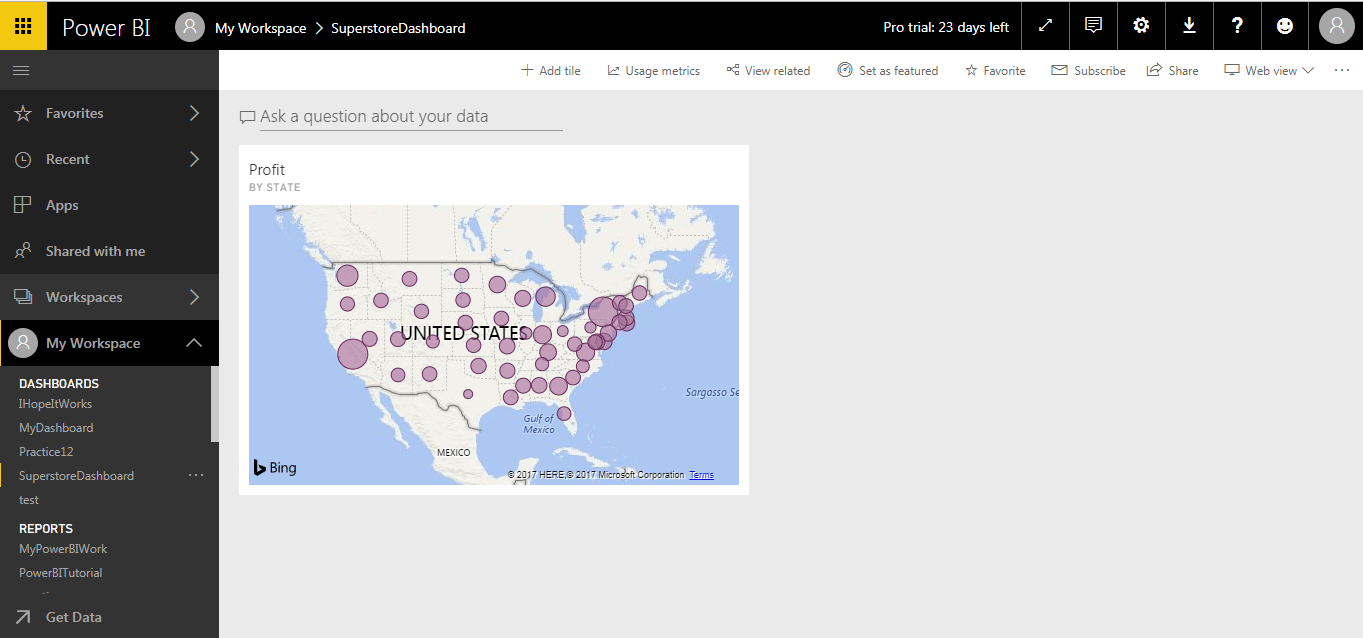Open the app launcher waffle icon
This screenshot has height=638, width=1363.
[x=23, y=26]
